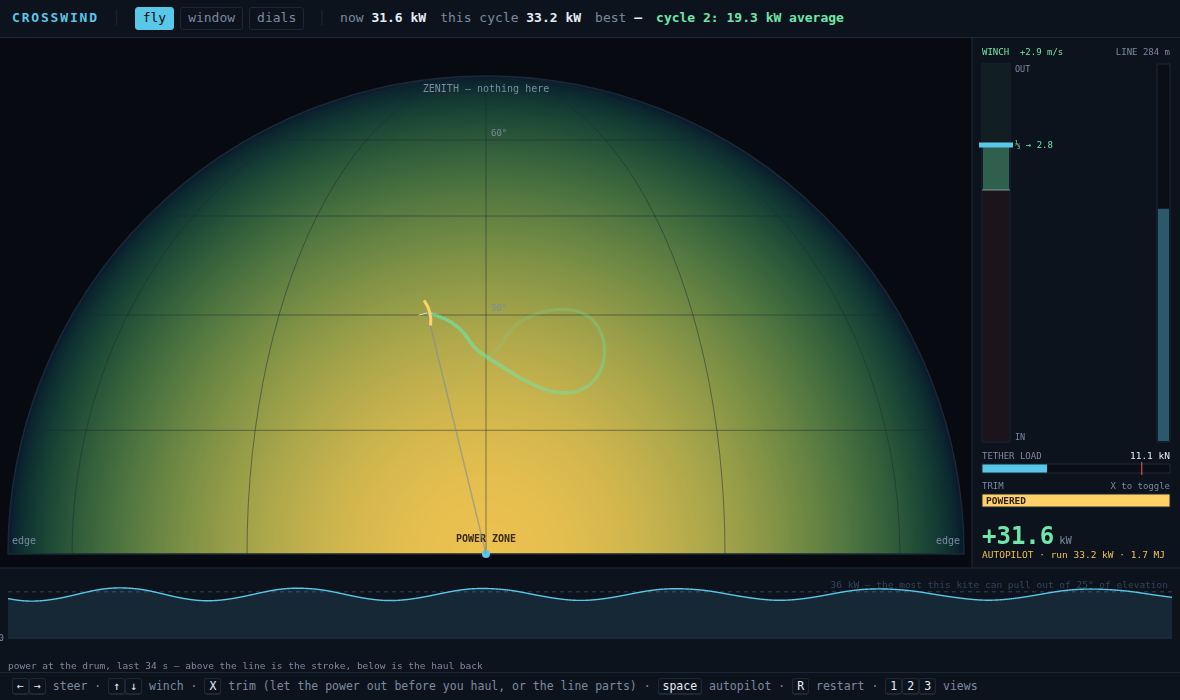Select the fly view tab
The width and height of the screenshot is (1180, 700).
154,18
